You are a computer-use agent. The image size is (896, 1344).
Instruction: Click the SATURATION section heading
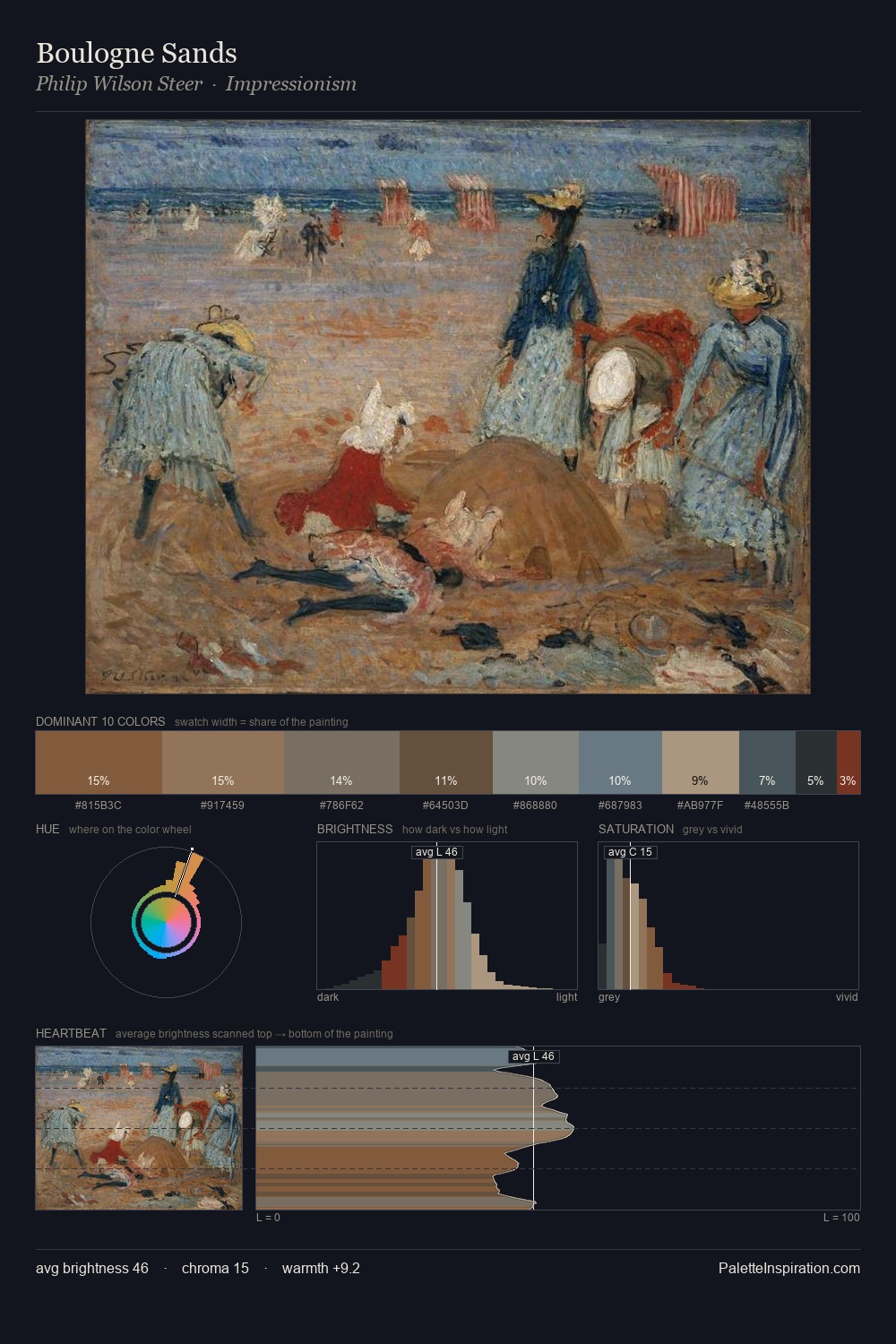coord(636,829)
